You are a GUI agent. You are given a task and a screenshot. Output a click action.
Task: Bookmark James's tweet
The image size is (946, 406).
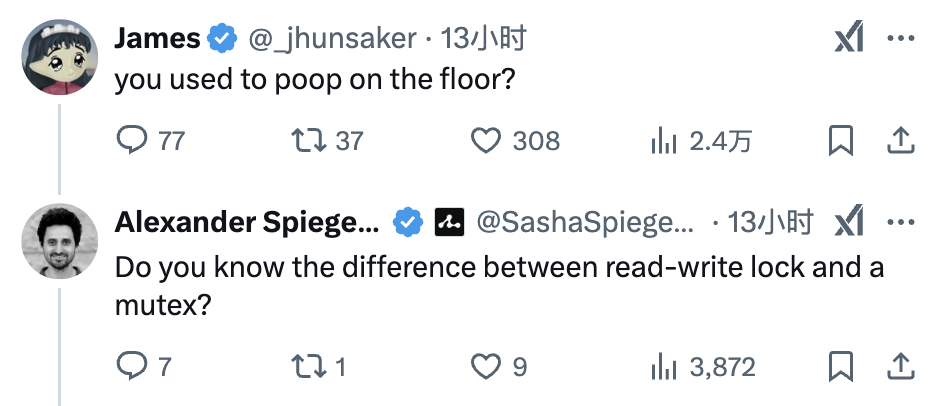coord(841,141)
